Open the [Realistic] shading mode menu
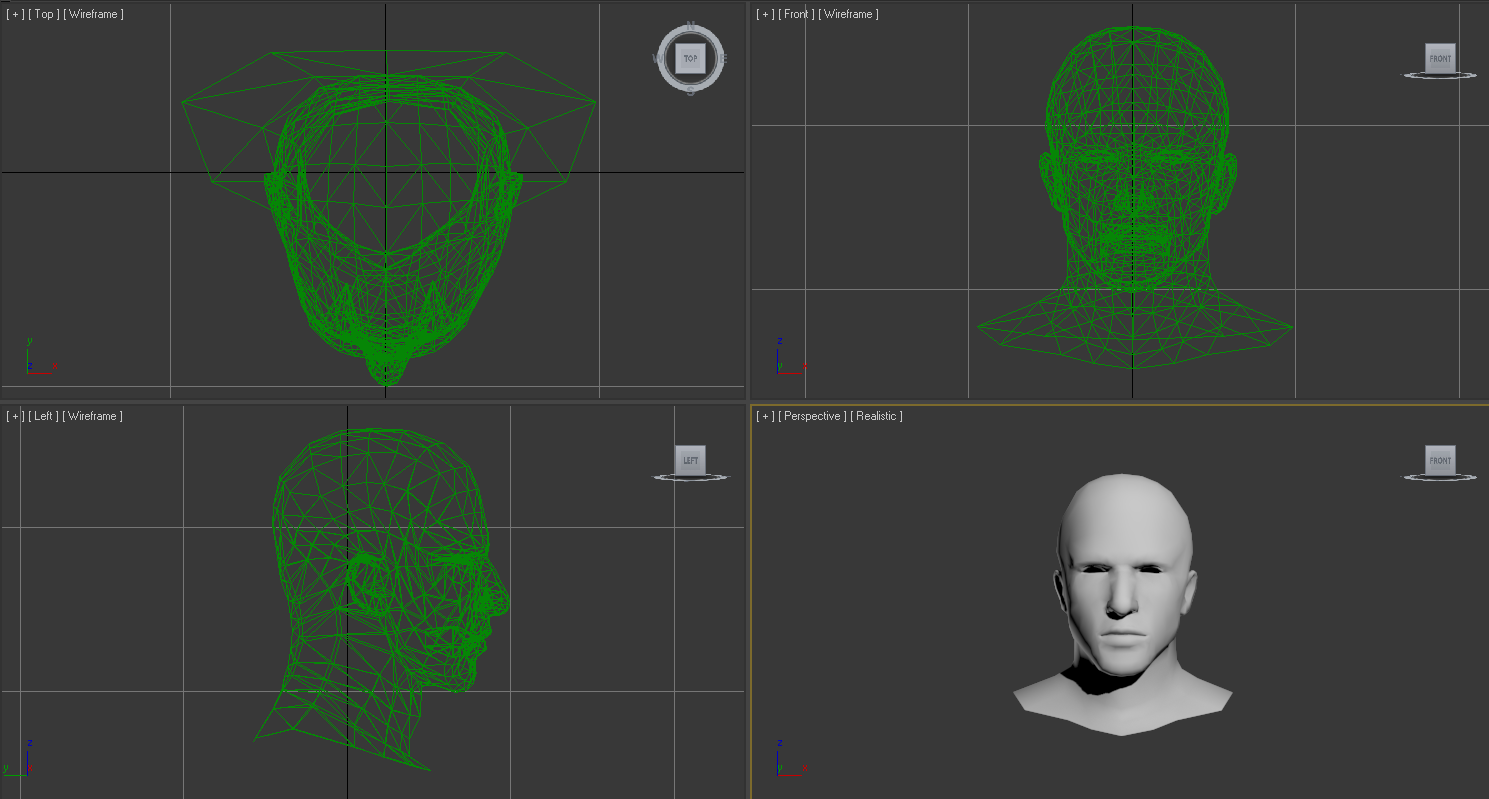 pos(876,416)
